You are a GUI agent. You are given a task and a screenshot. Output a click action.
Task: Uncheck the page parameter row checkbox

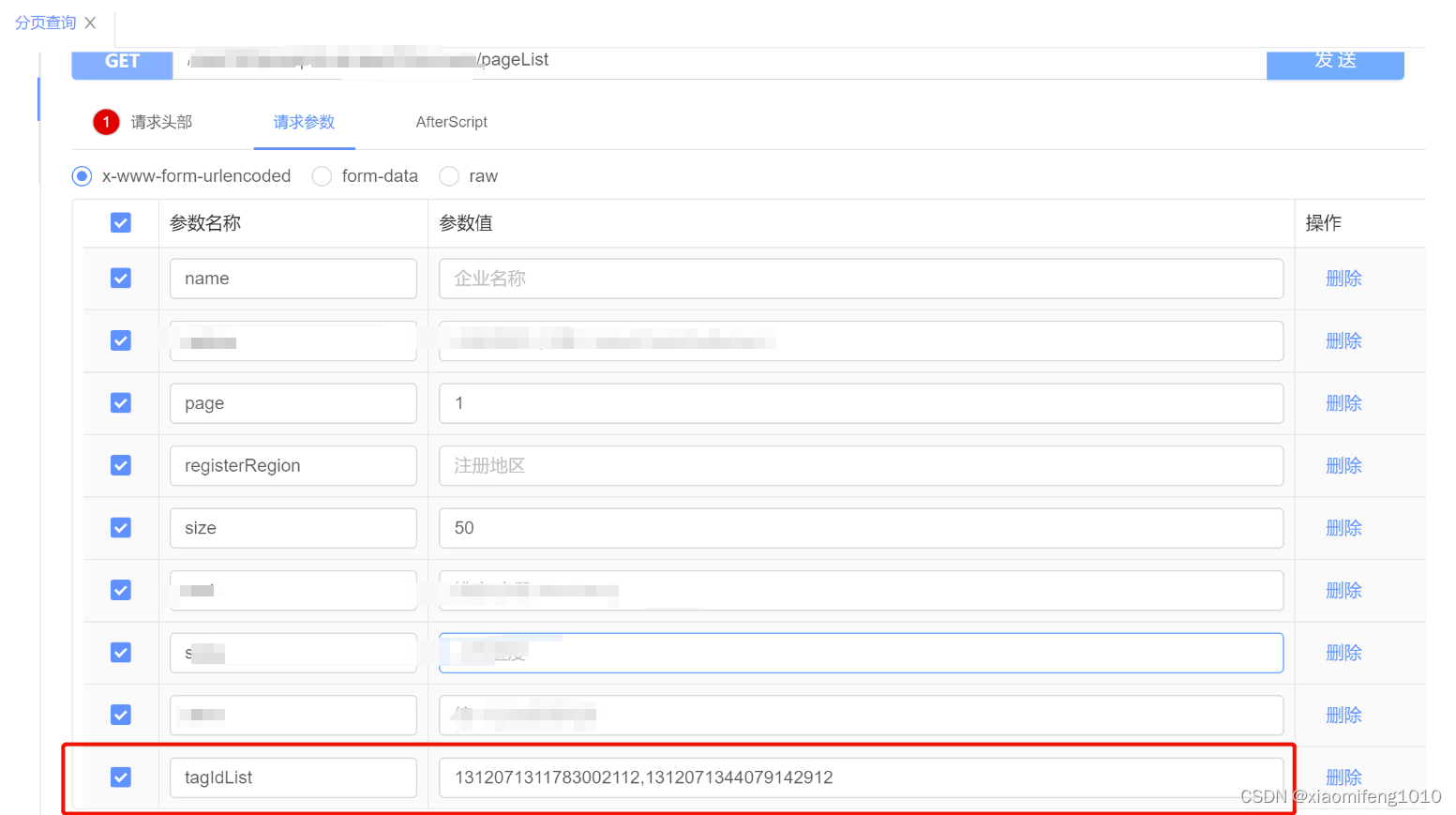120,402
